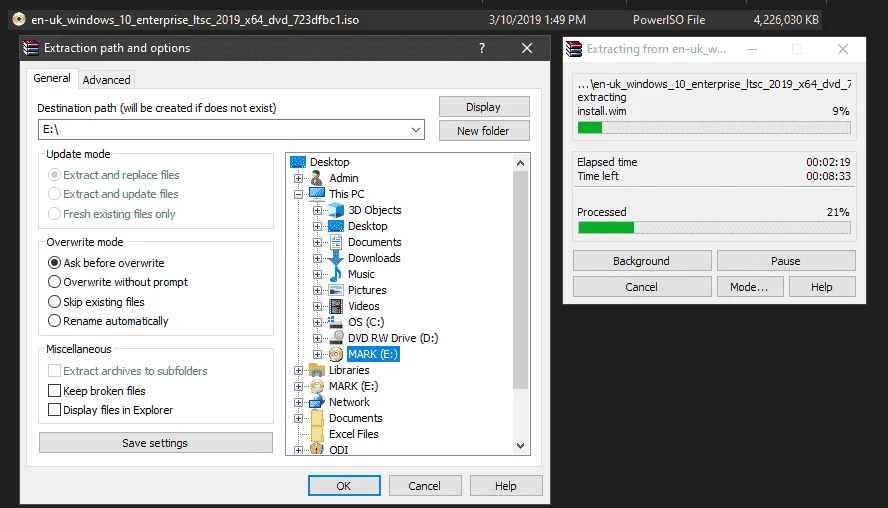Click the highlighted MARK (E:) drive icon
Viewport: 888px width, 508px height.
[336, 354]
